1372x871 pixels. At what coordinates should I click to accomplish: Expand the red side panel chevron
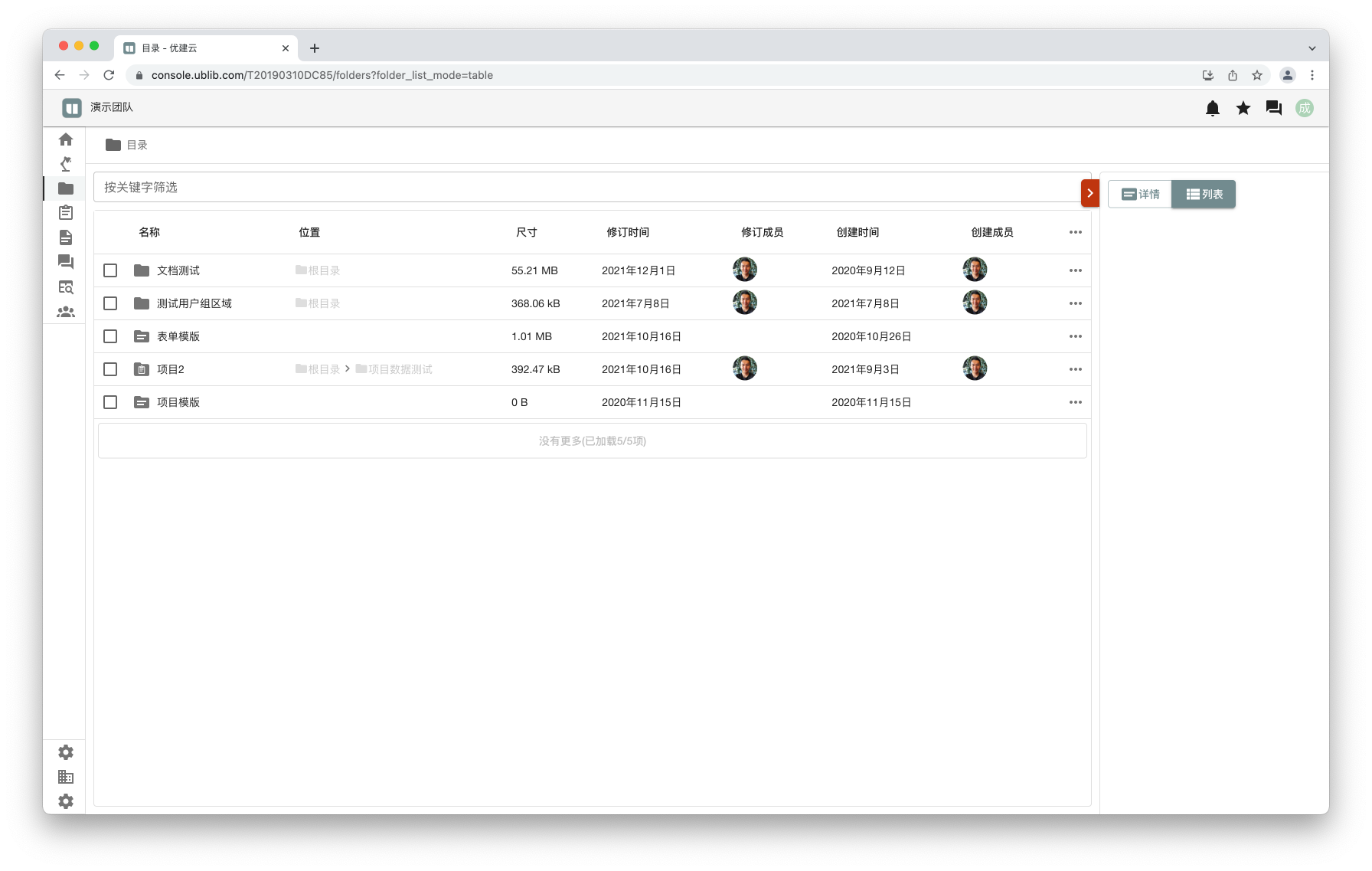click(1089, 193)
